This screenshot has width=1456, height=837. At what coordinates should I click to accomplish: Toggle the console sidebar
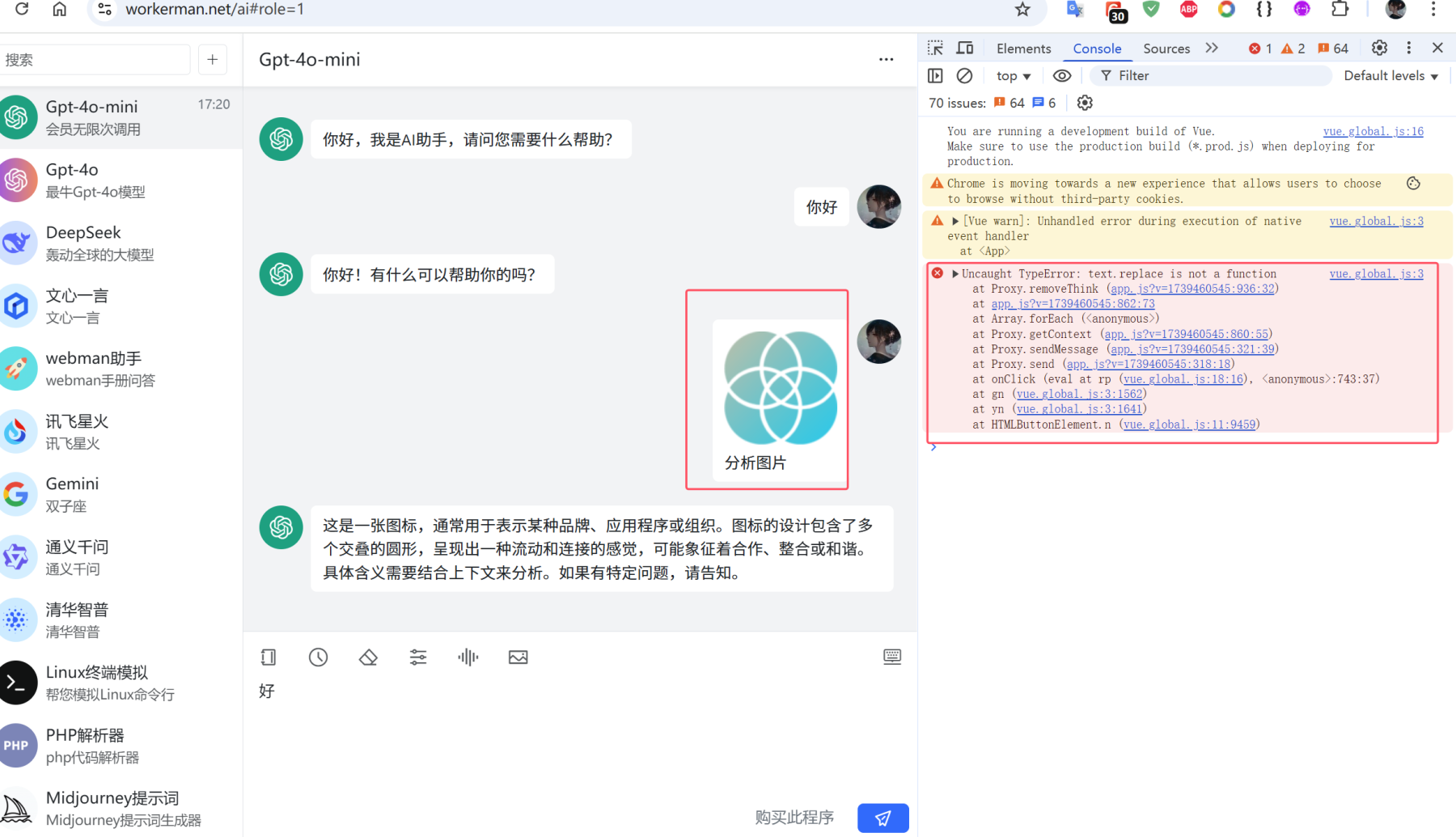[936, 75]
